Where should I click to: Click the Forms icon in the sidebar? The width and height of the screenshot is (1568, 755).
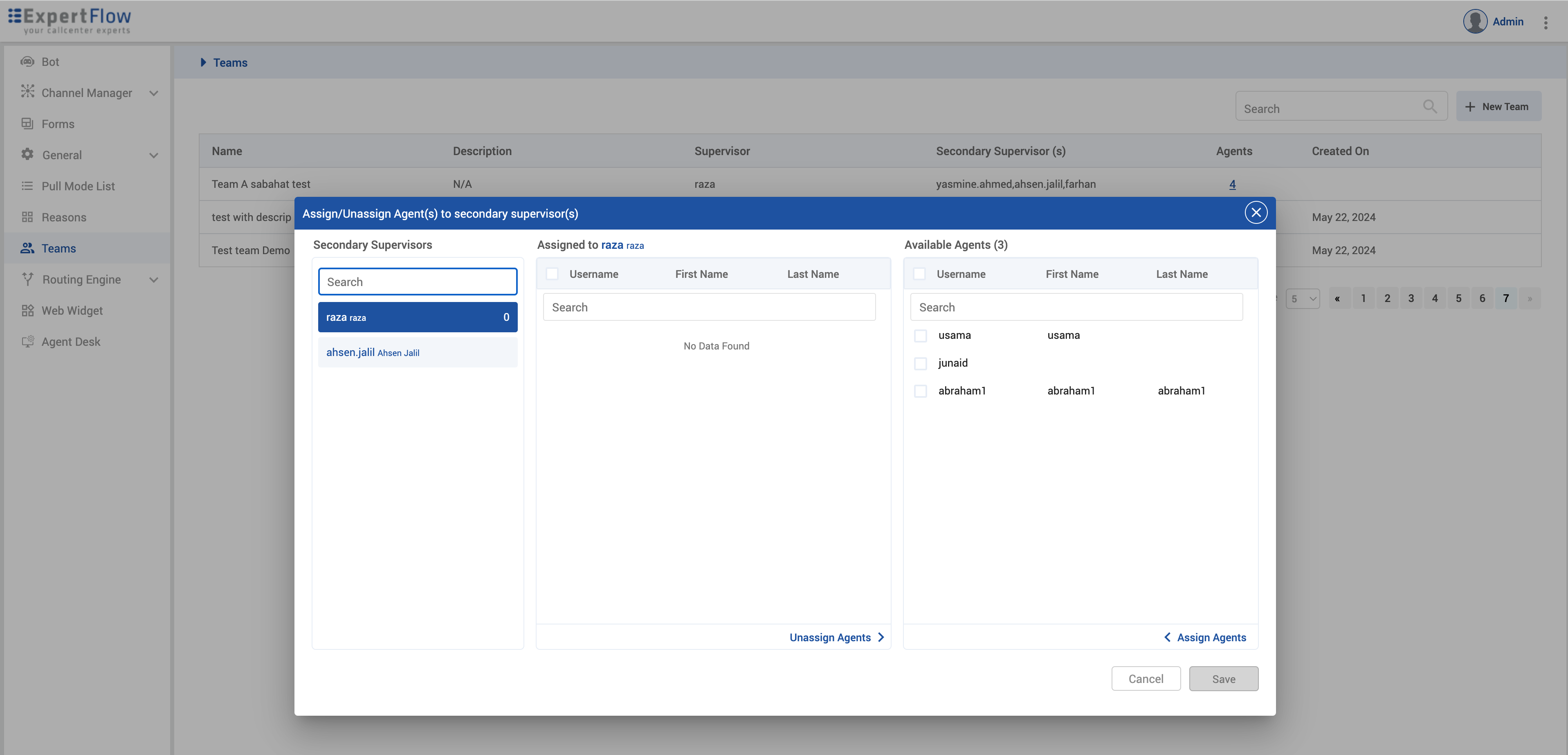(28, 124)
